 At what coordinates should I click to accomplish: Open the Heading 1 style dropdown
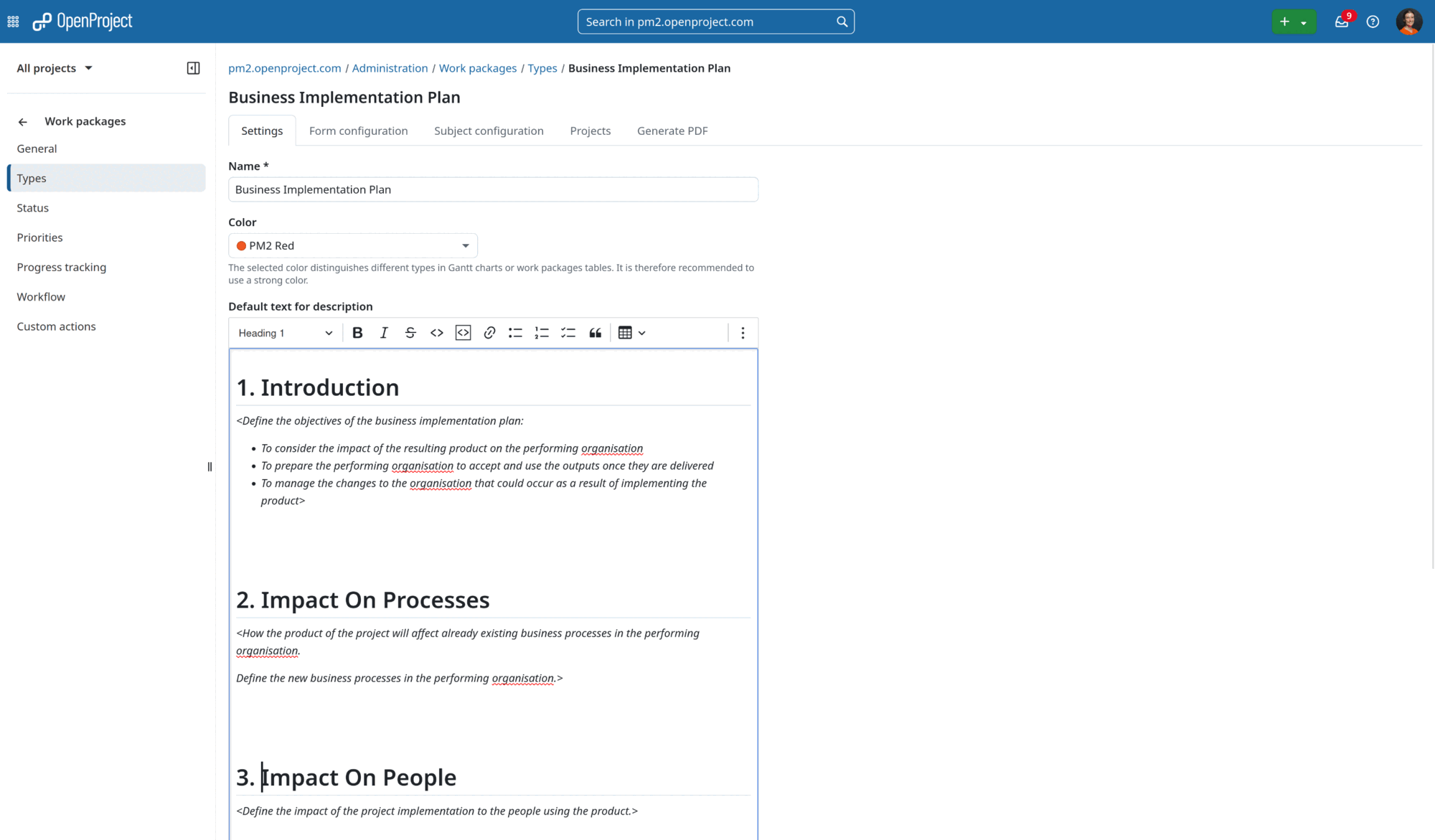click(x=284, y=332)
